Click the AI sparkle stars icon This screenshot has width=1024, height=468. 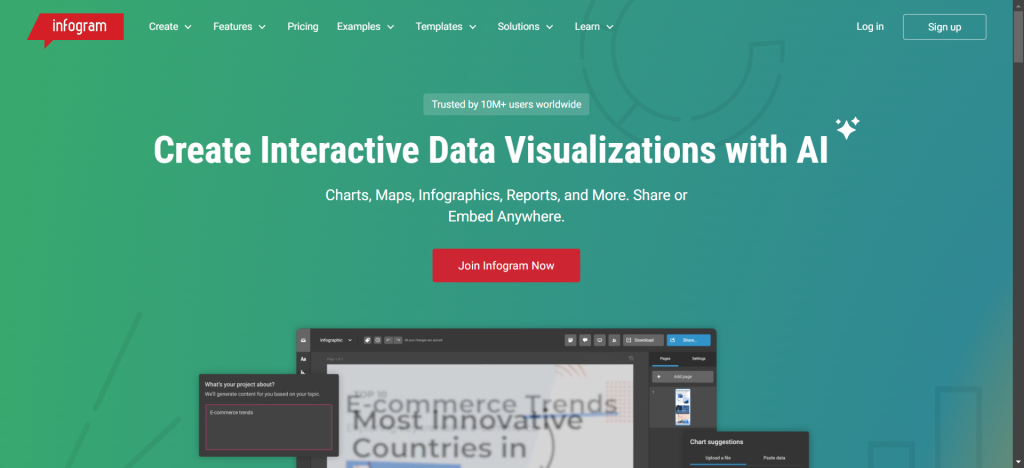848,128
